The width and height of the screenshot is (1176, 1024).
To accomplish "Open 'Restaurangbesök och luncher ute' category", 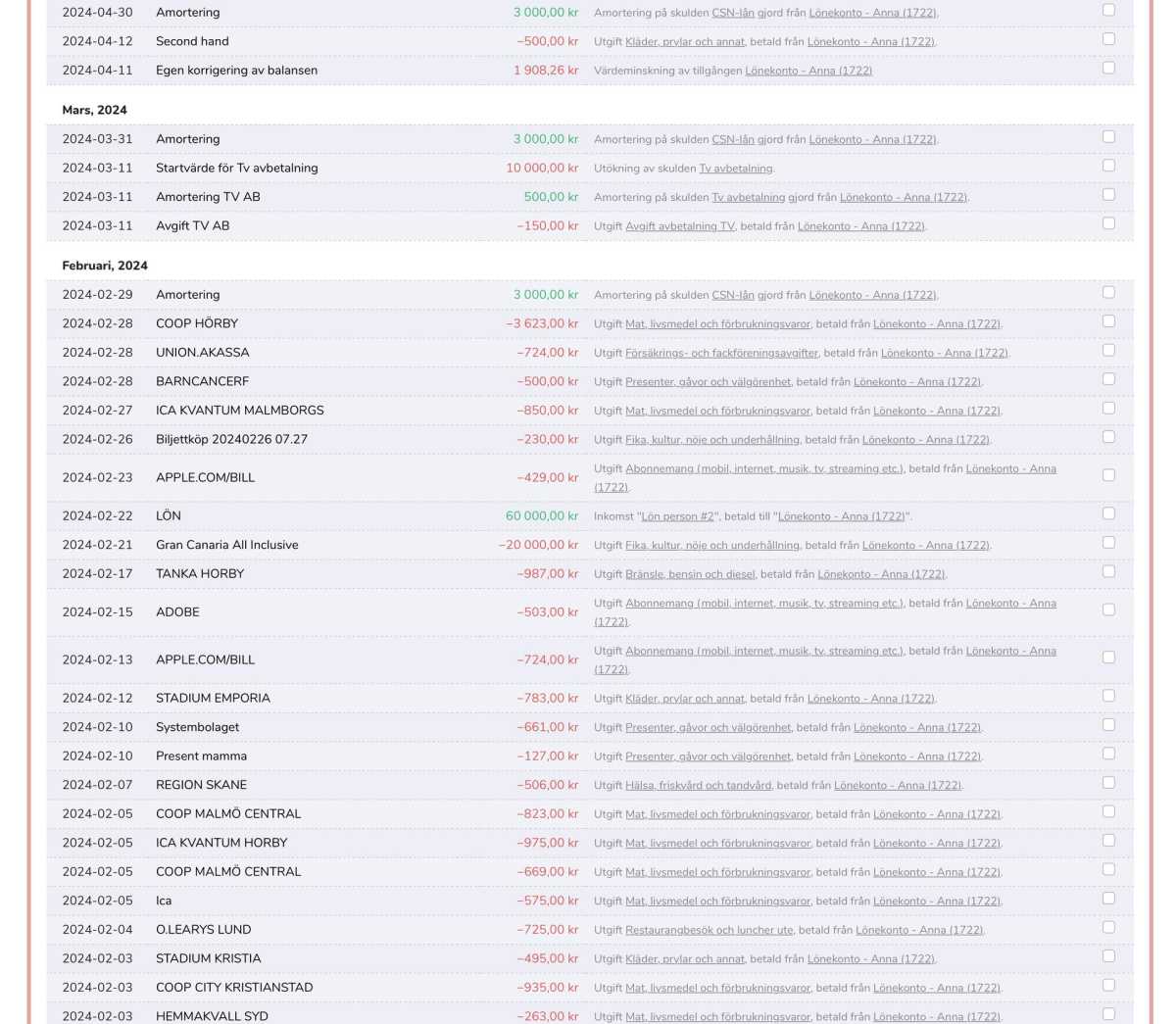I will pos(710,930).
